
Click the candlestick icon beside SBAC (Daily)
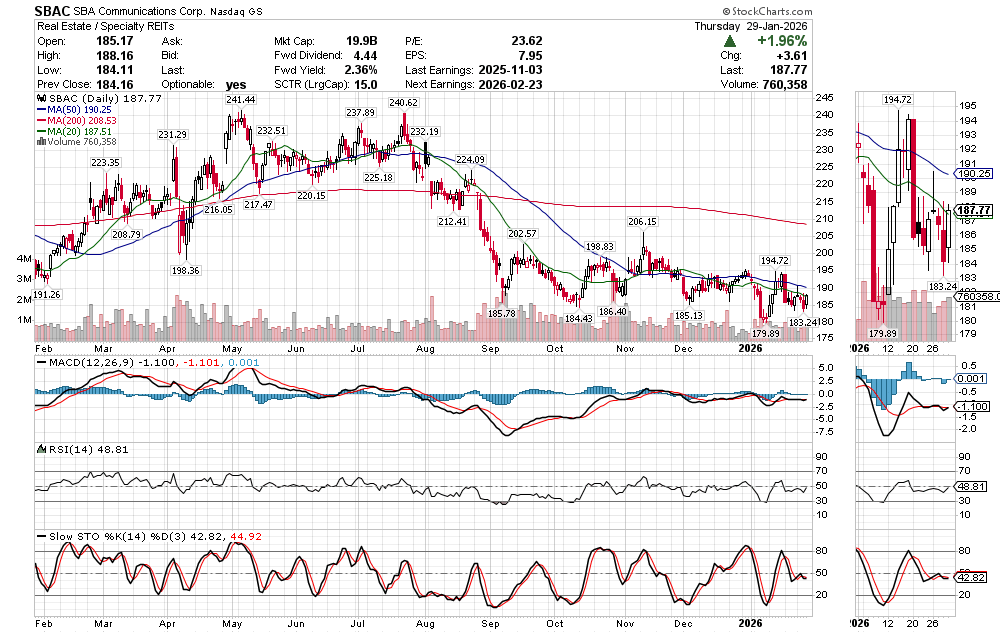point(40,99)
